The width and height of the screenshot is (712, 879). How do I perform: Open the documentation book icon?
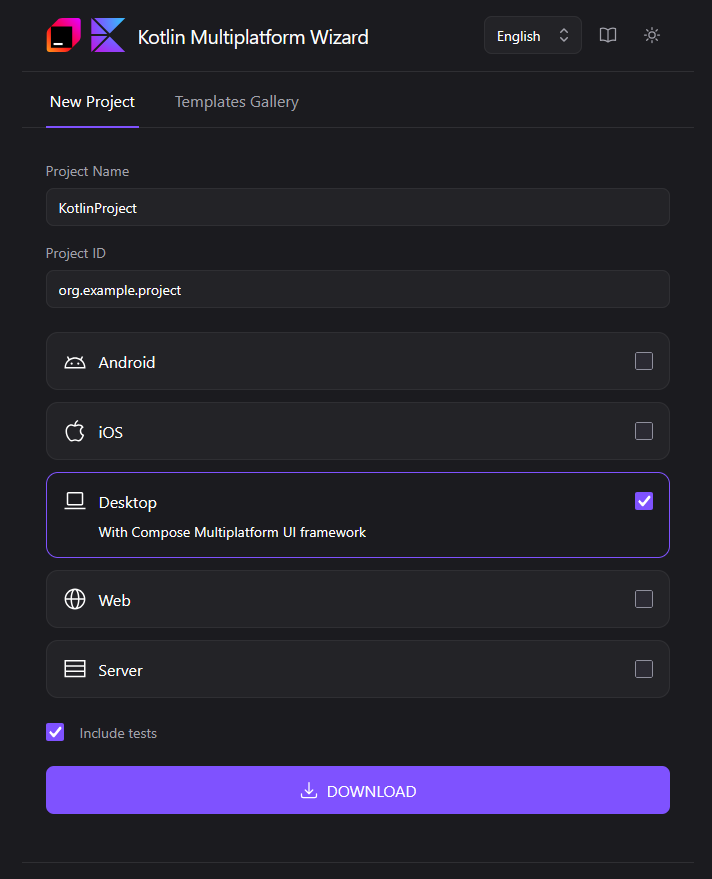point(607,35)
